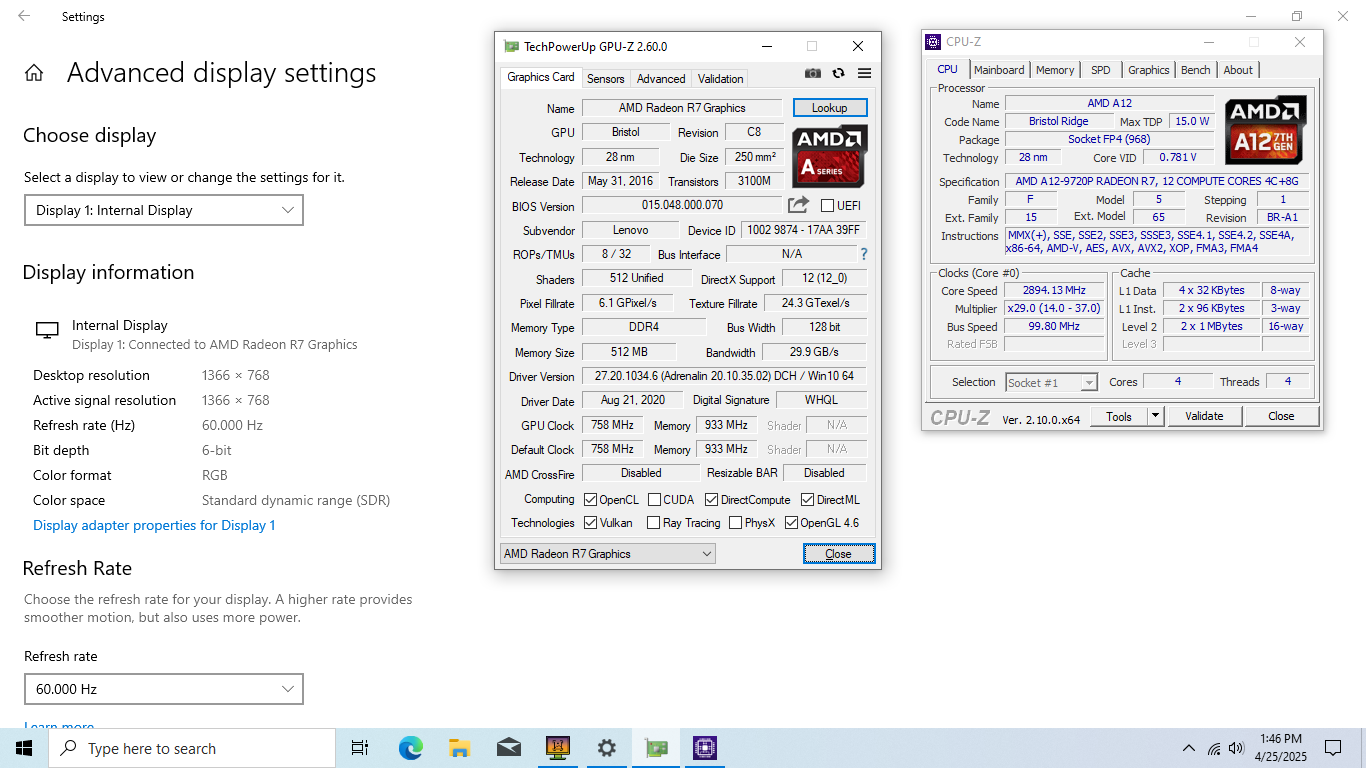Screen dimensions: 1366x768
Task: Click the Settings gear icon on taskbar
Action: (x=606, y=748)
